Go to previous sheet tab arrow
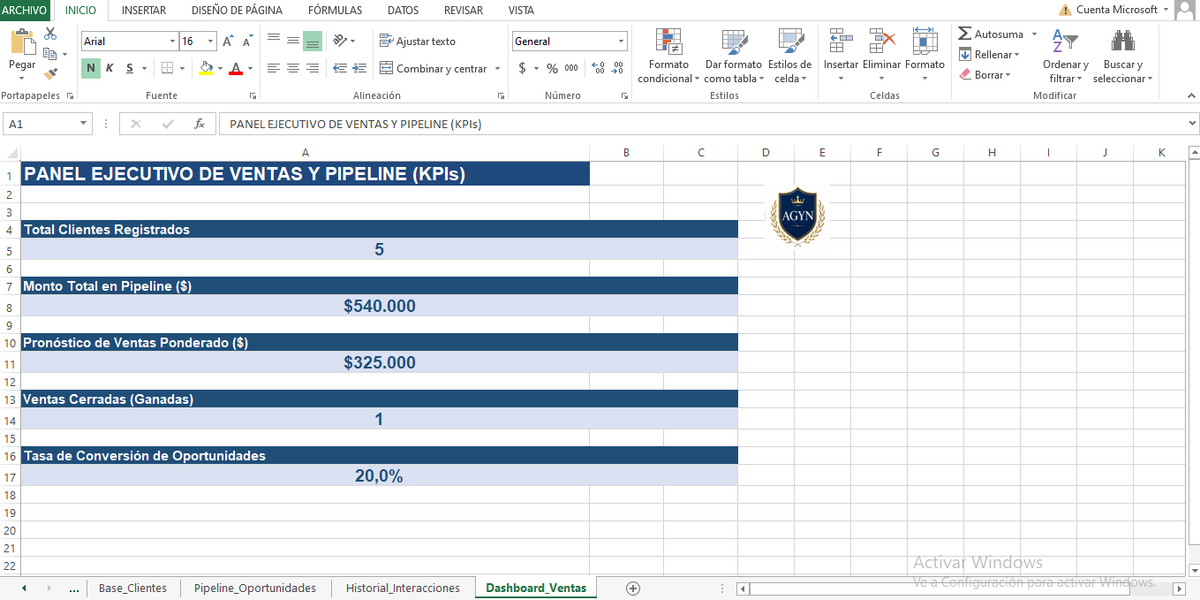Screen dimensions: 1200x600 (23, 588)
